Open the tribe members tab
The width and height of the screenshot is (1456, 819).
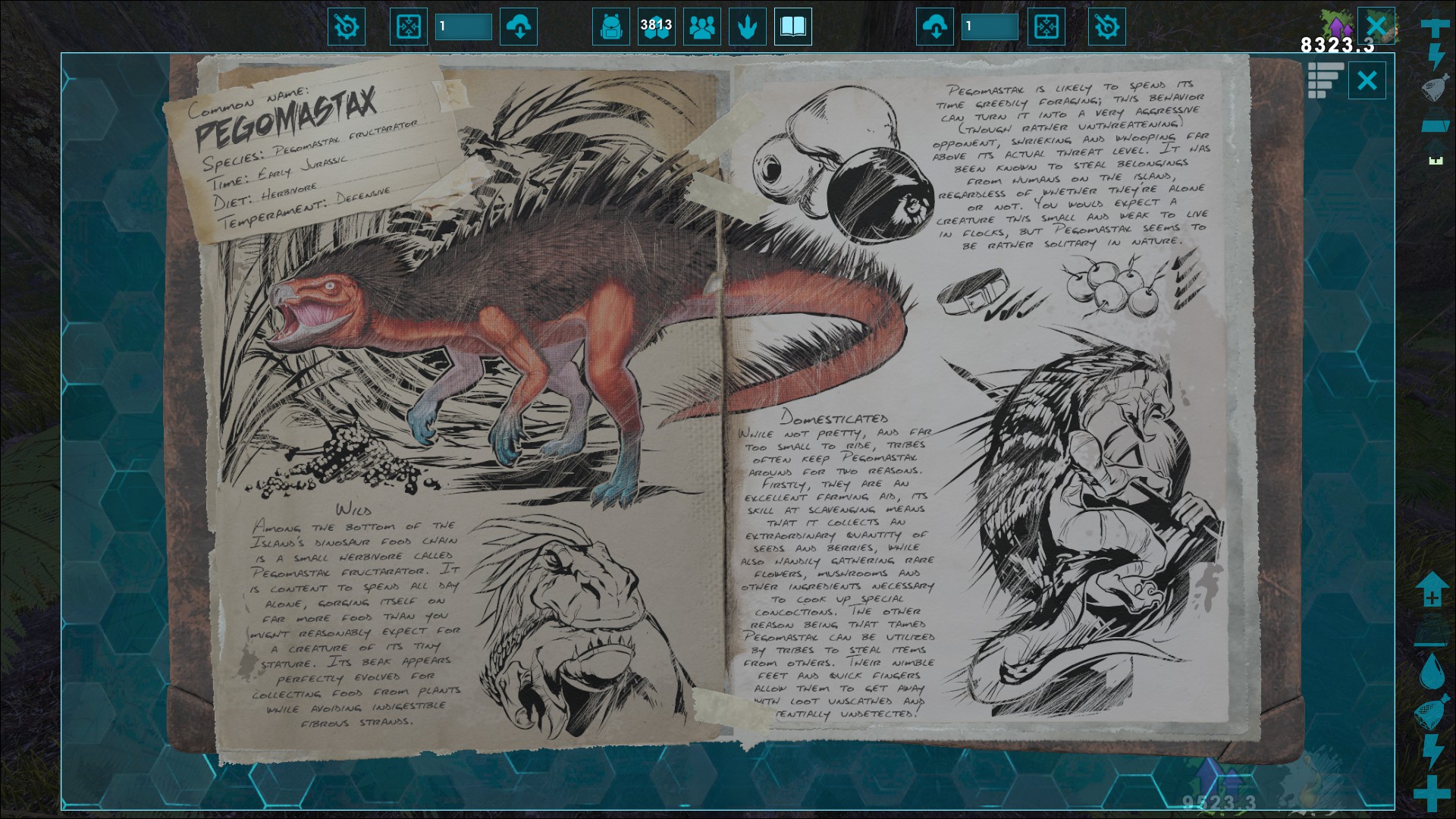(701, 27)
